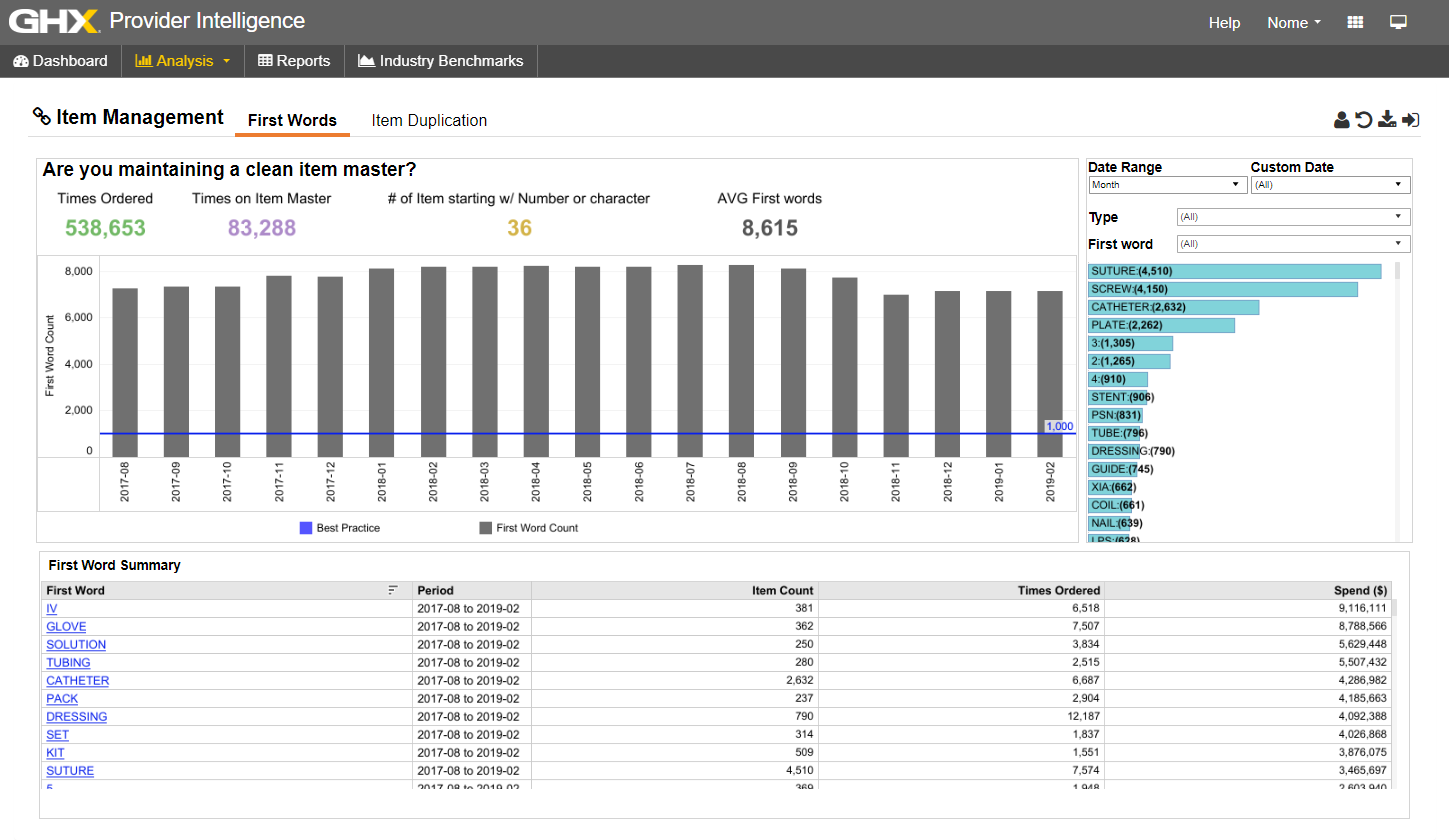Click the GHX logo

[54, 22]
